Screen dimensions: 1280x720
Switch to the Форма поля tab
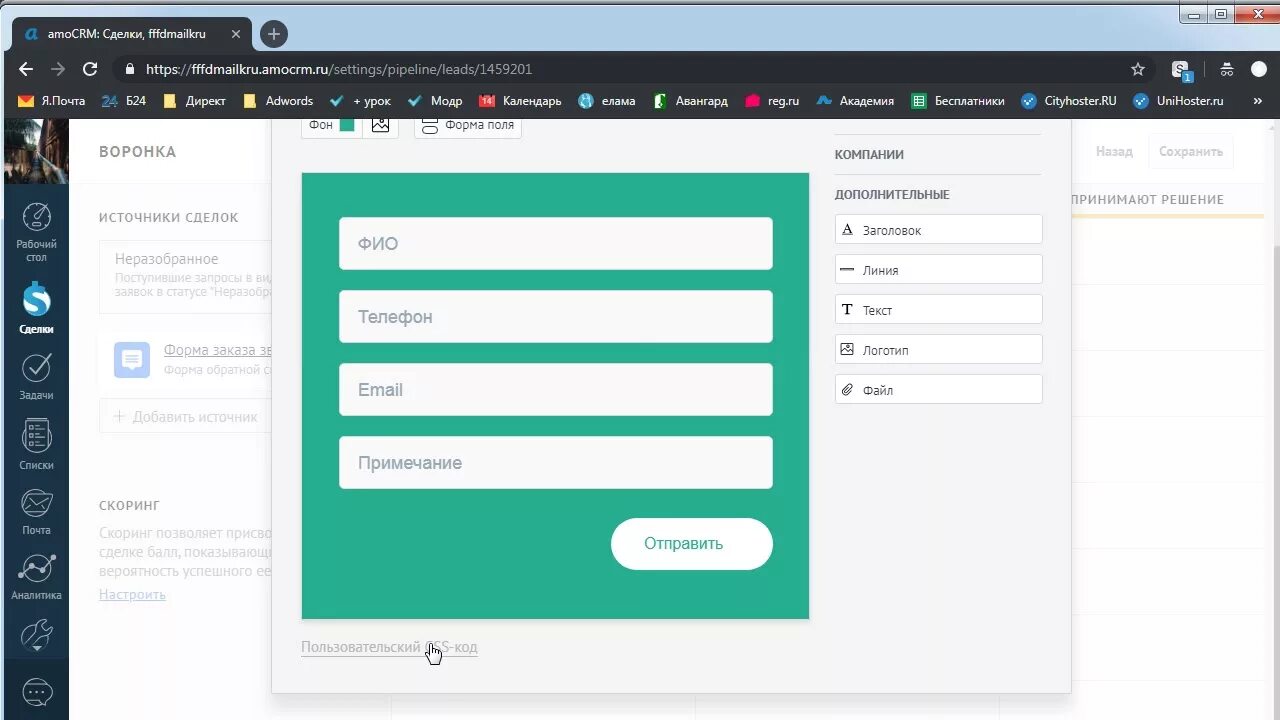pyautogui.click(x=467, y=124)
